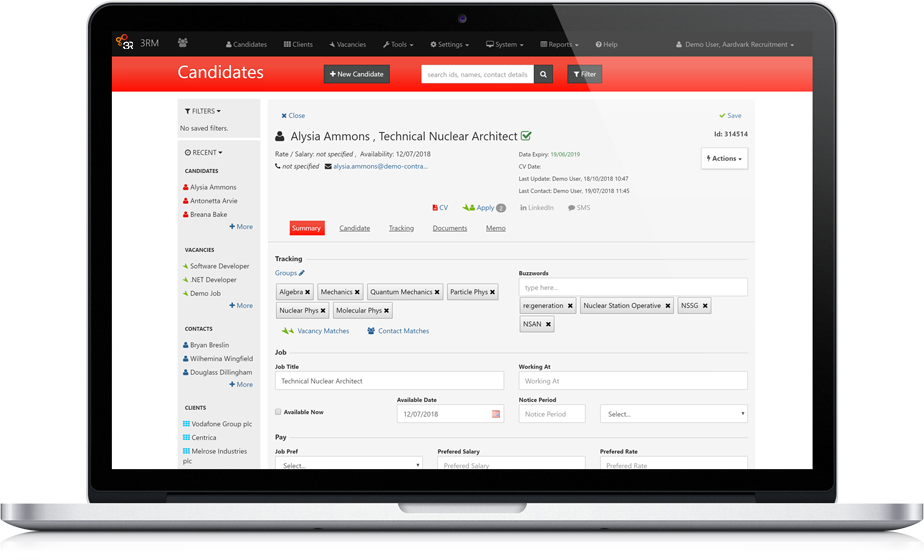Save the candidate record
The image size is (924, 560).
point(730,116)
